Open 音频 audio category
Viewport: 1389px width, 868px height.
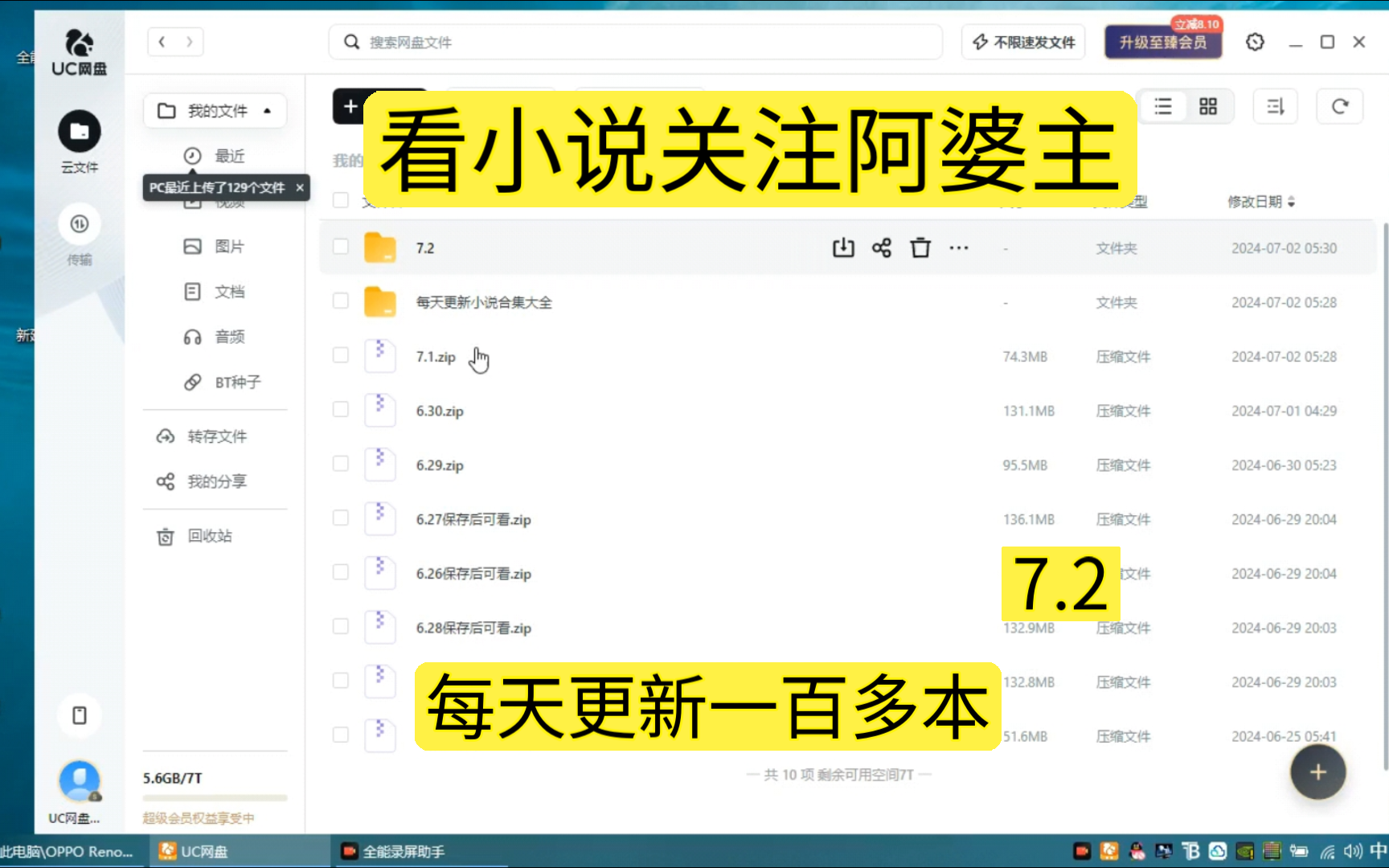(215, 337)
